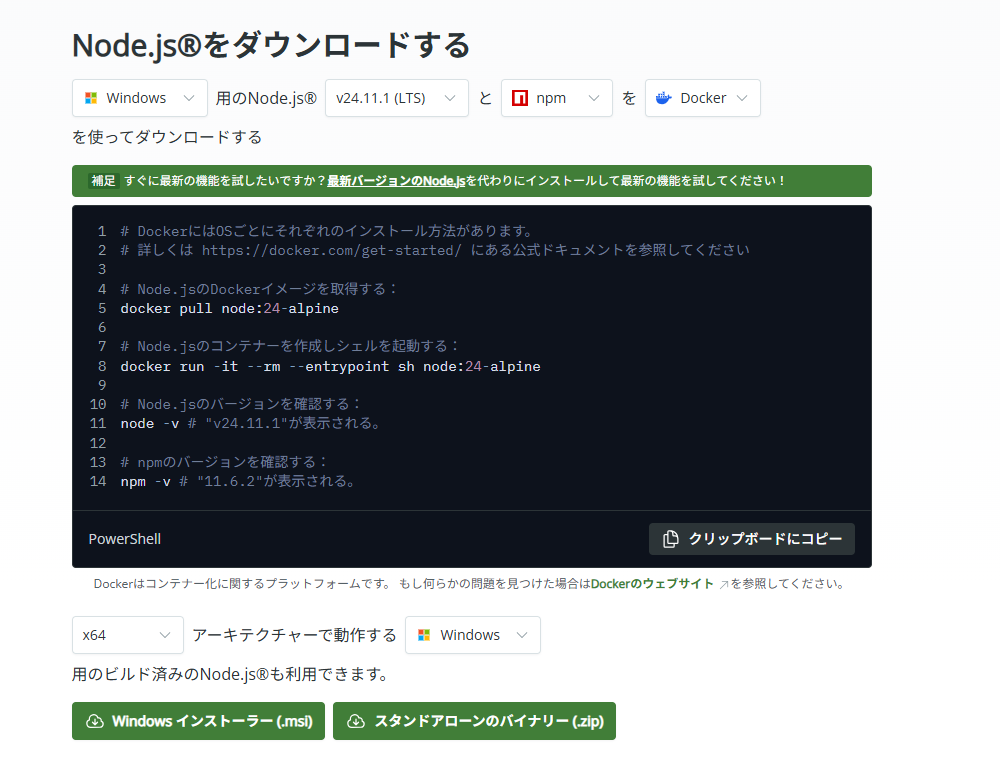Click the Docker whale icon
Image resolution: width=1000 pixels, height=760 pixels.
[663, 98]
